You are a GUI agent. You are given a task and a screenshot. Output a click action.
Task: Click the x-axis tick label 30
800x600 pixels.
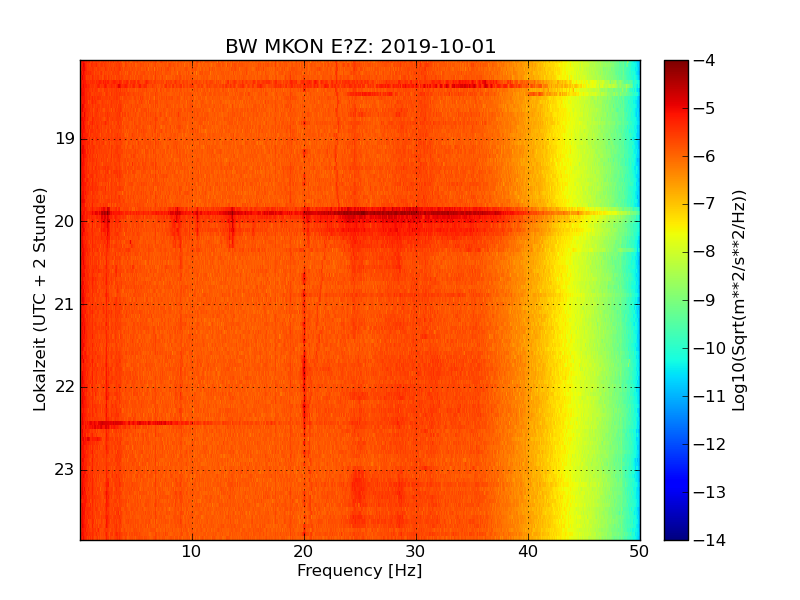coord(416,552)
